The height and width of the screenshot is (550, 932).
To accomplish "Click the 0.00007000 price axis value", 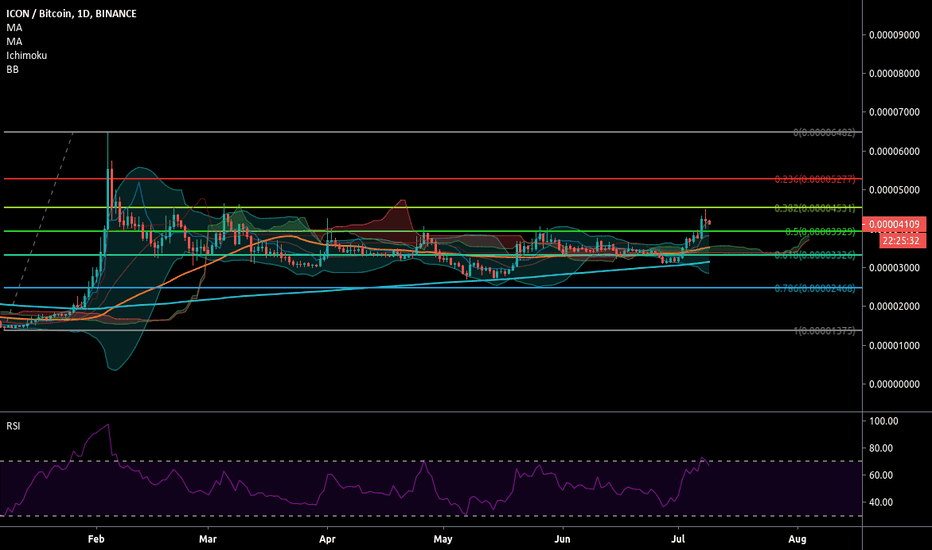I will pos(895,112).
